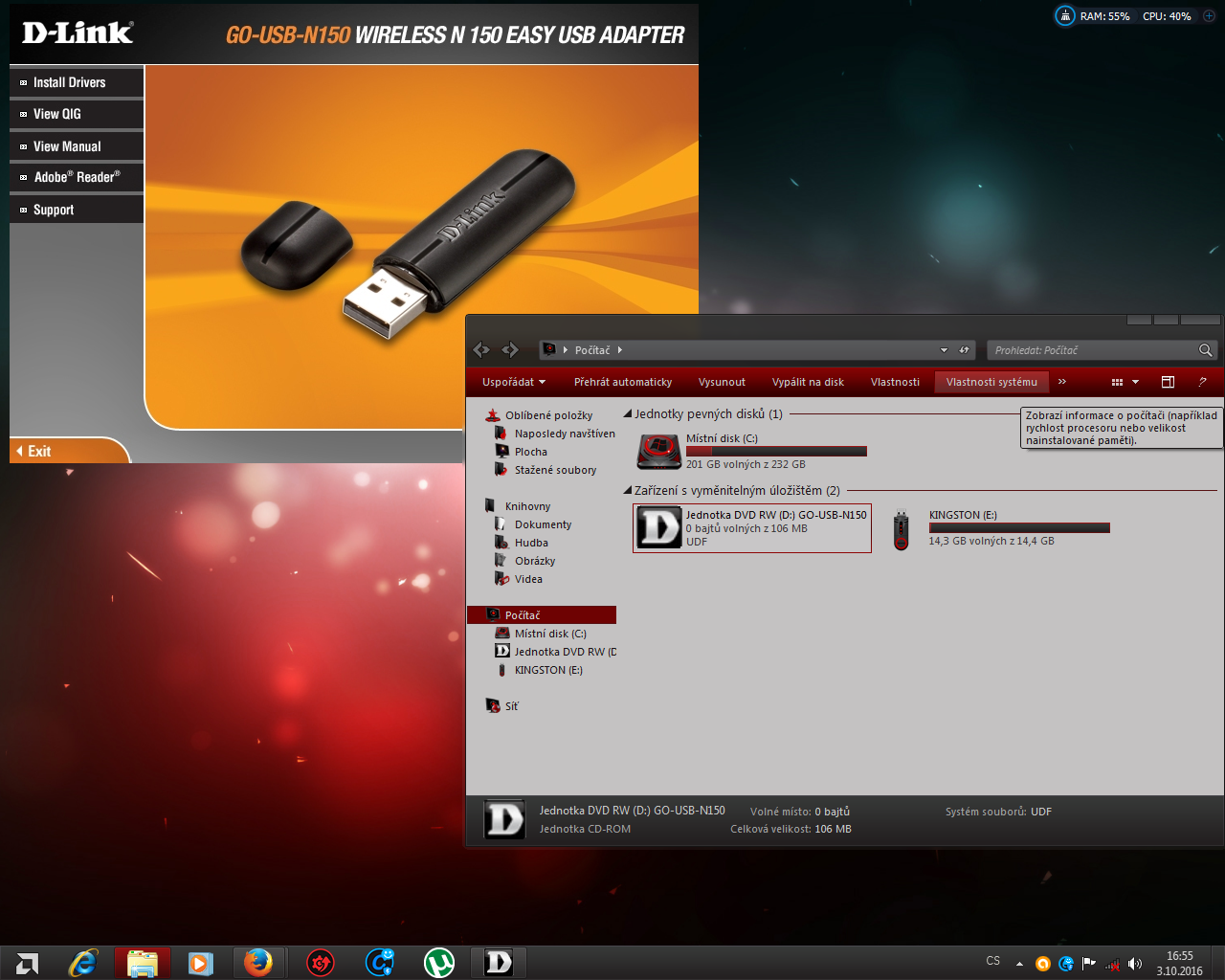This screenshot has height=980, width=1225.
Task: Select Plocha in the sidebar
Action: [x=531, y=452]
